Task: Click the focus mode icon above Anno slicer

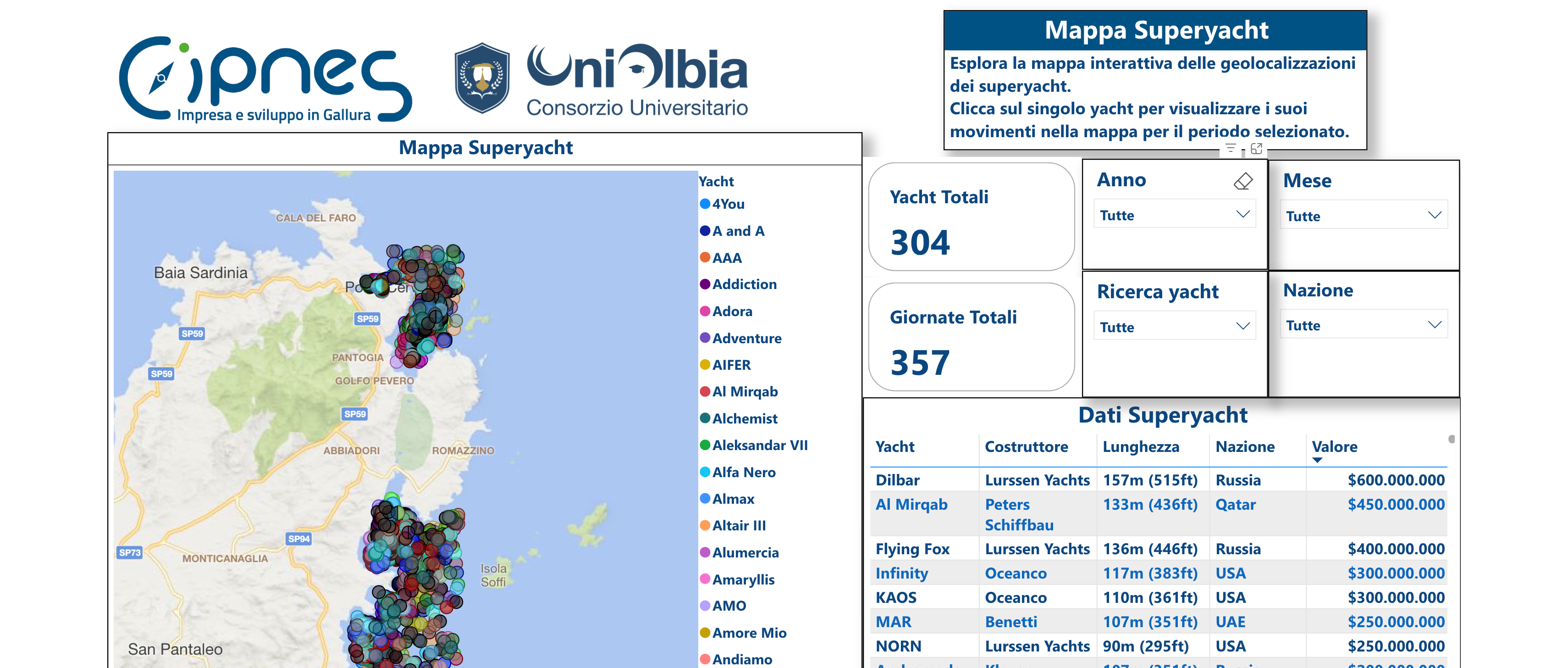Action: pyautogui.click(x=1256, y=148)
